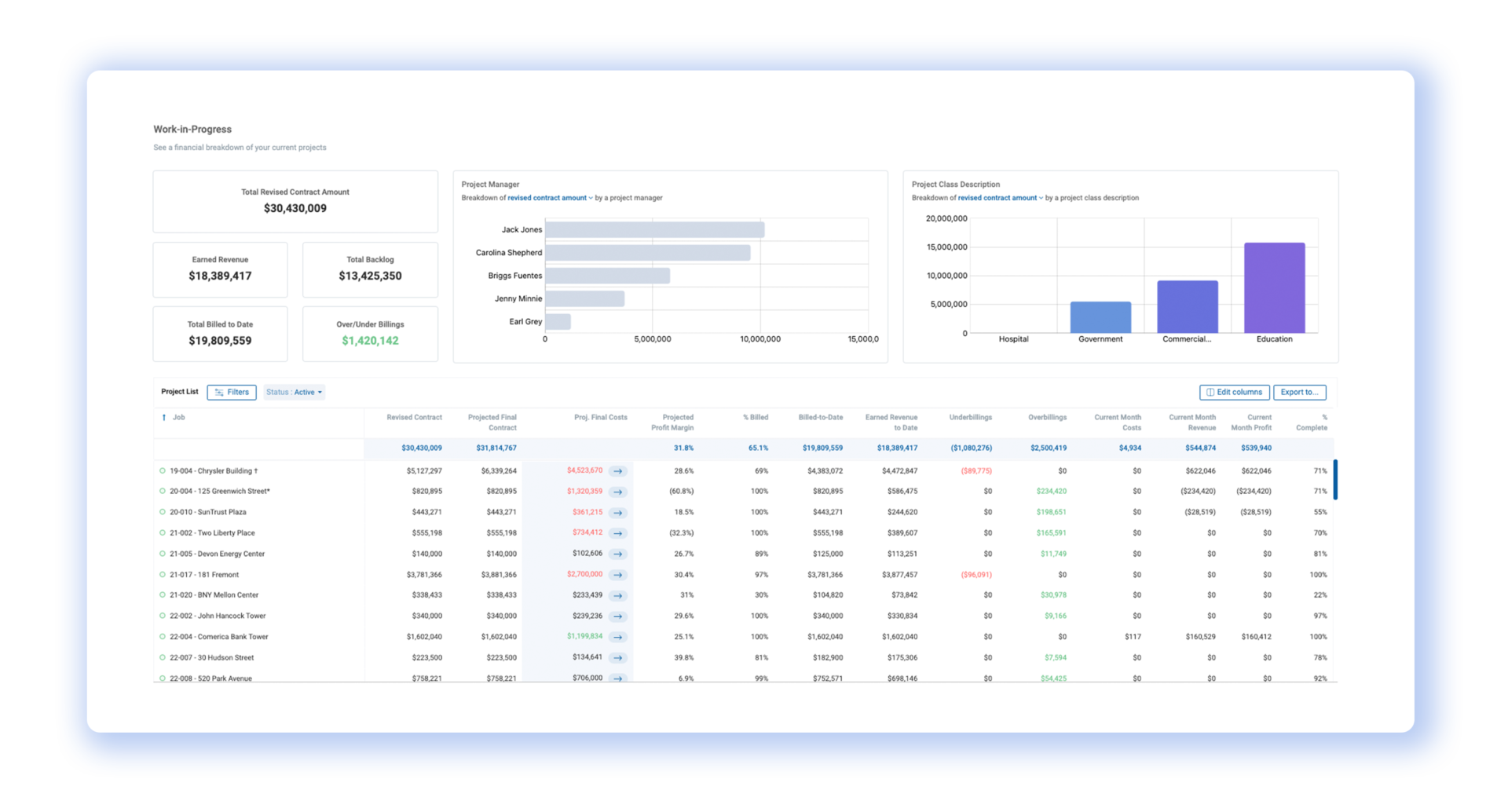Click Proj. Final Costs $4,523,670 value

(x=584, y=470)
